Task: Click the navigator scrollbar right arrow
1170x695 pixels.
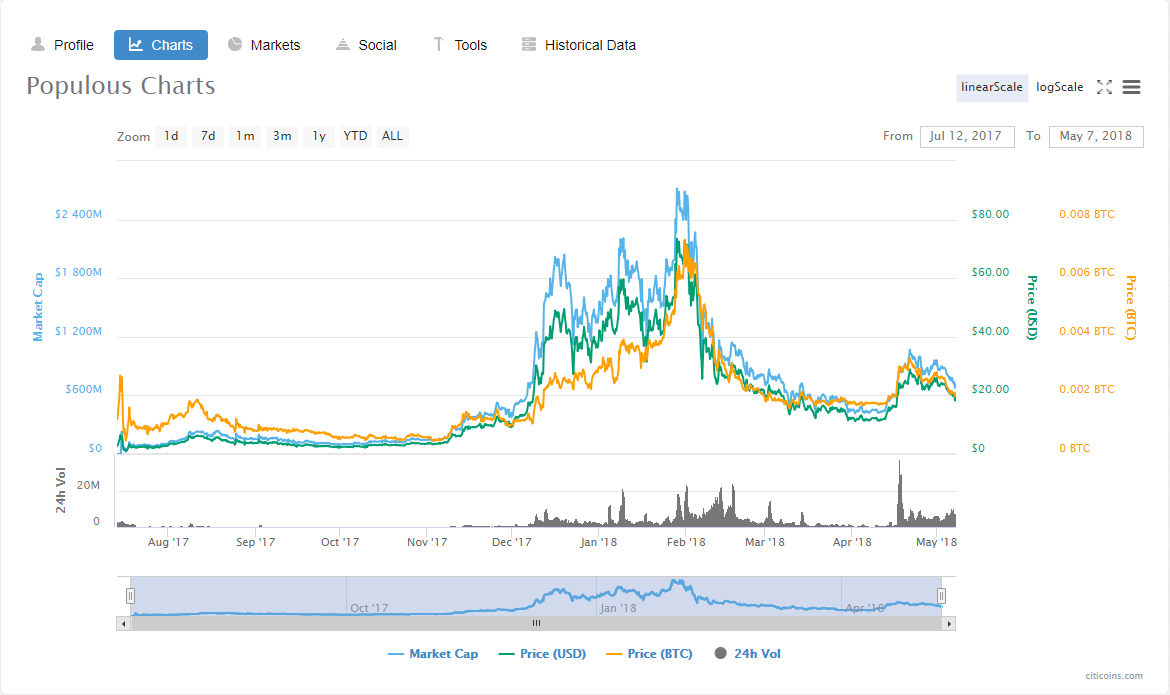Action: click(949, 623)
